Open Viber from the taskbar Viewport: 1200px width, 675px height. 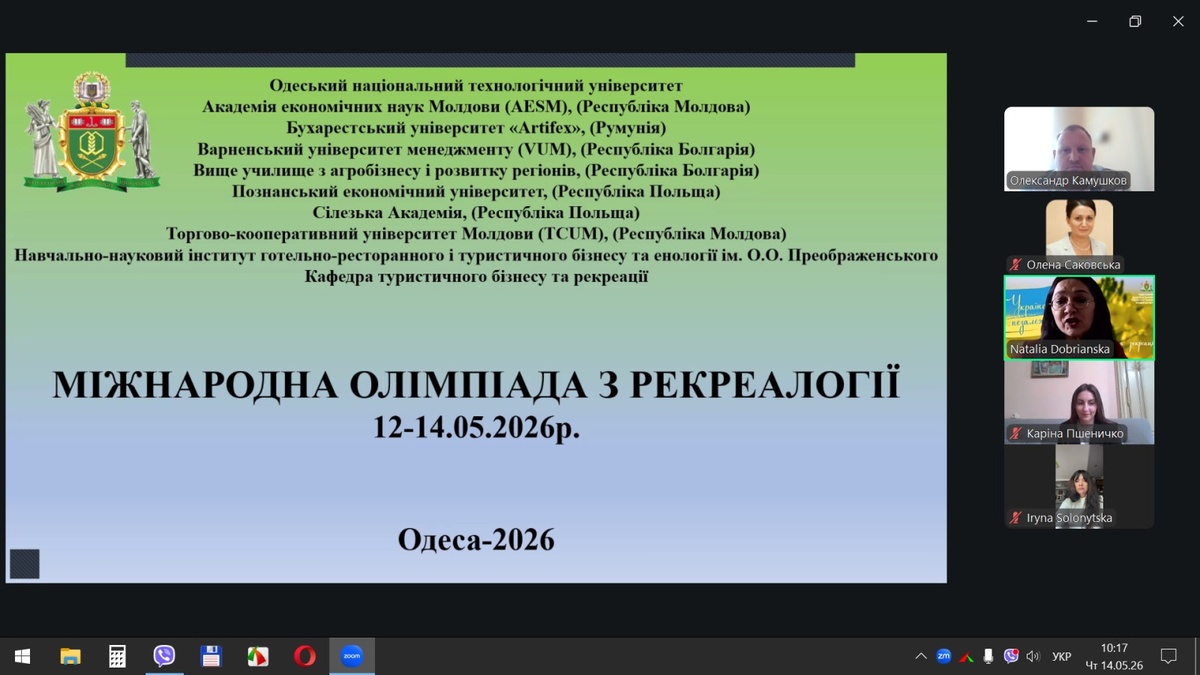164,656
